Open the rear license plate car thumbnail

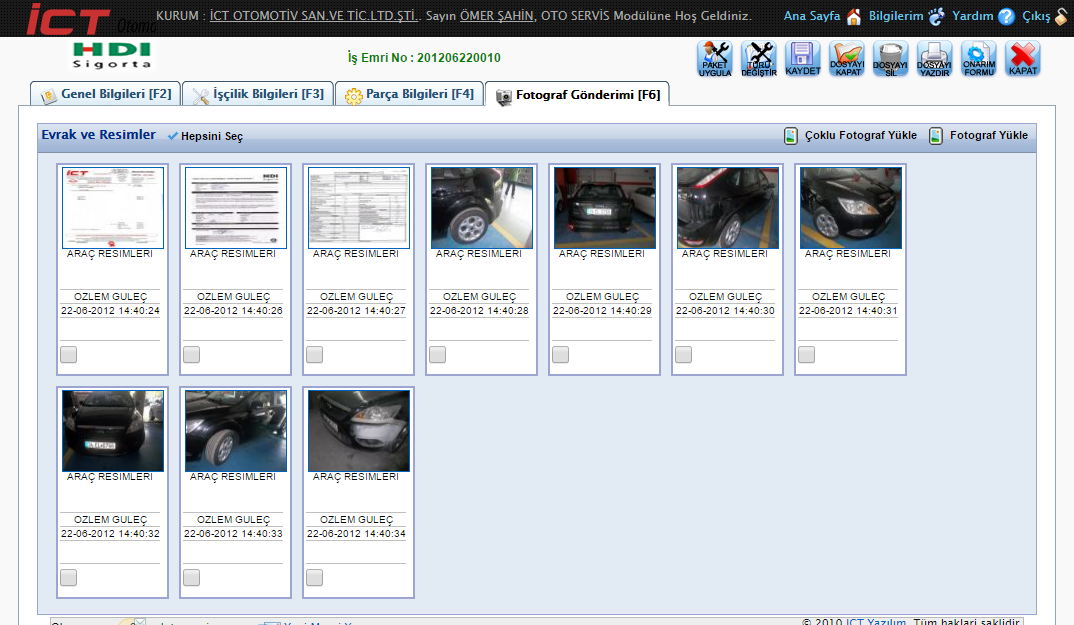[x=605, y=207]
